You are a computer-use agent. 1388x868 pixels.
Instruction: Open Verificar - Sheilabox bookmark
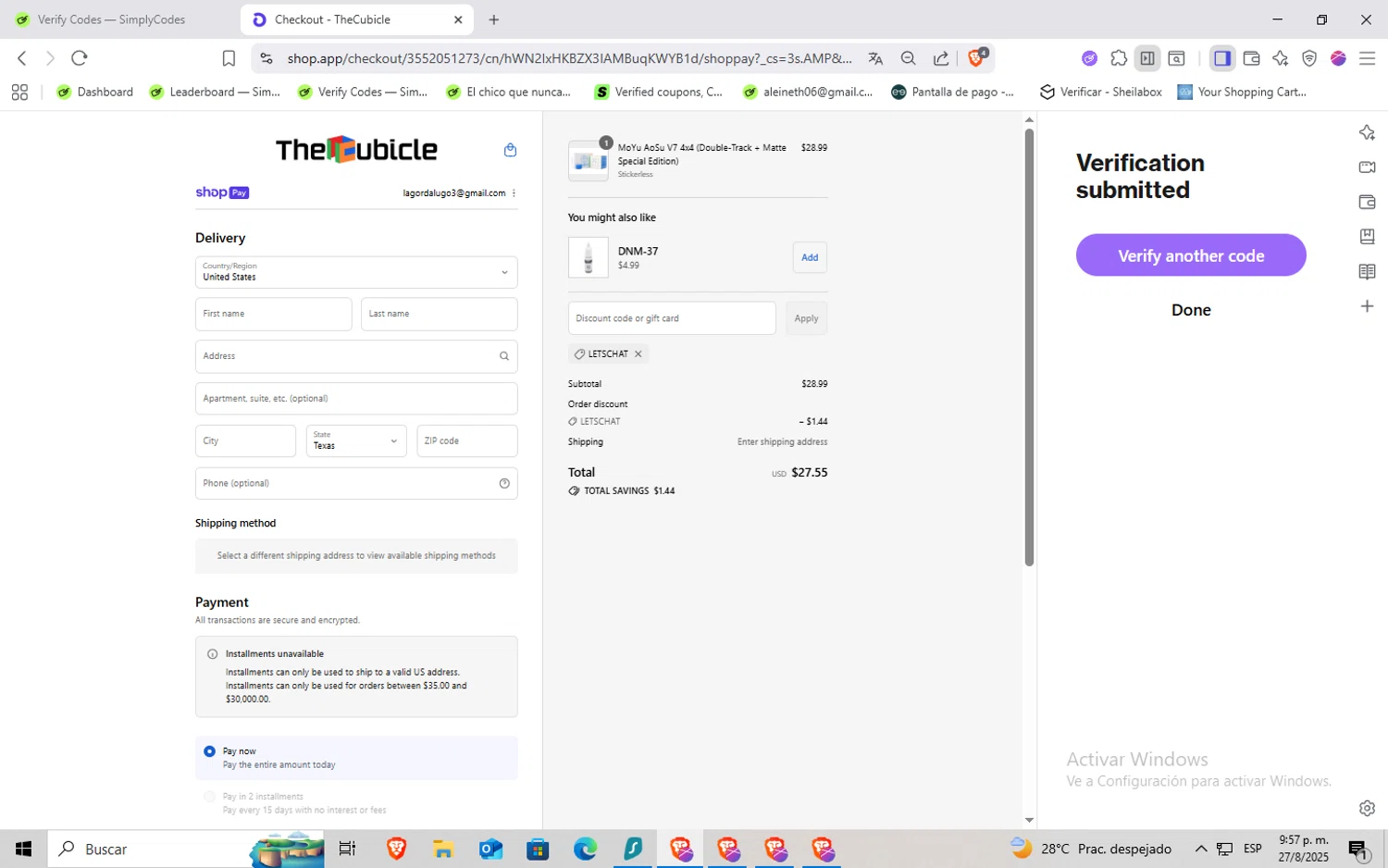[1101, 92]
